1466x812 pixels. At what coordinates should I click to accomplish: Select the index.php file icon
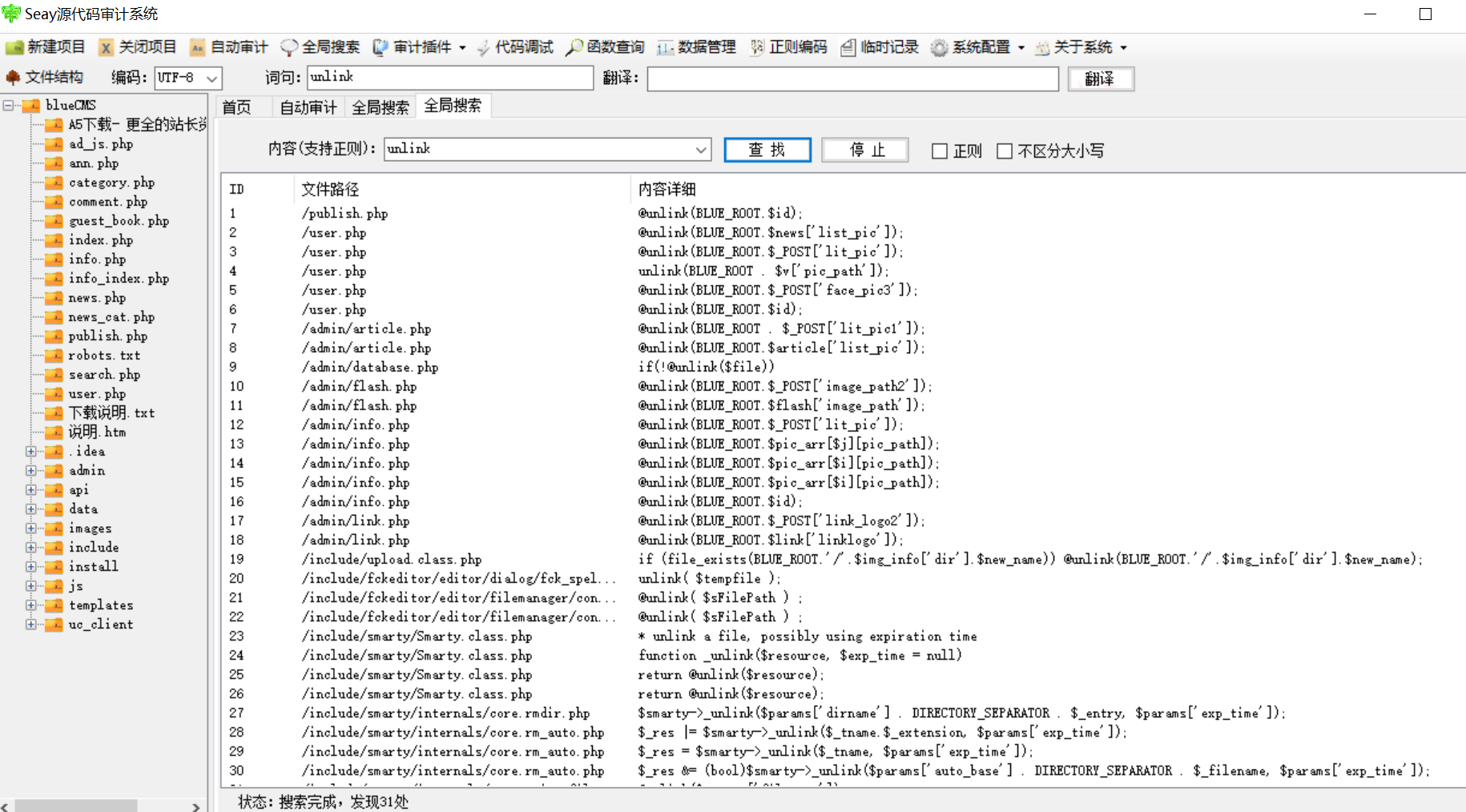(54, 240)
